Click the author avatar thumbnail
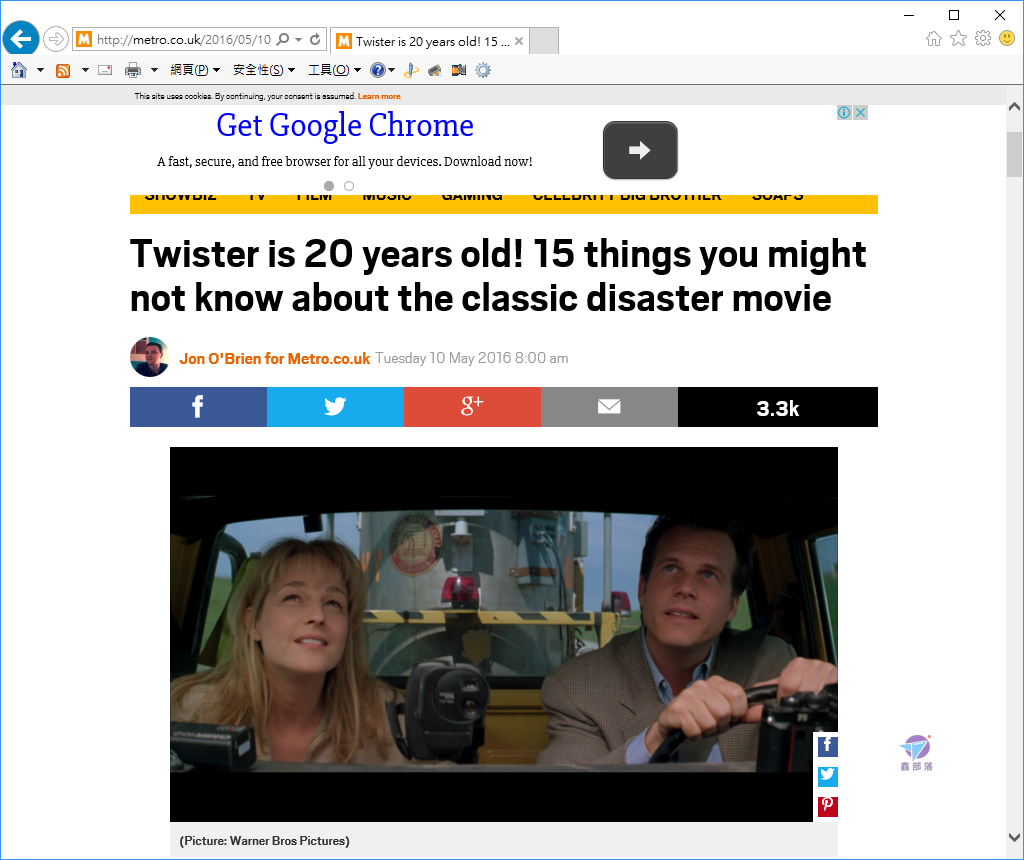1024x860 pixels. pyautogui.click(x=150, y=357)
